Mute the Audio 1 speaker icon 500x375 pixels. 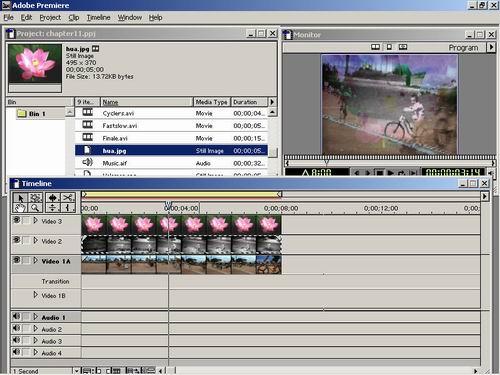click(16, 316)
